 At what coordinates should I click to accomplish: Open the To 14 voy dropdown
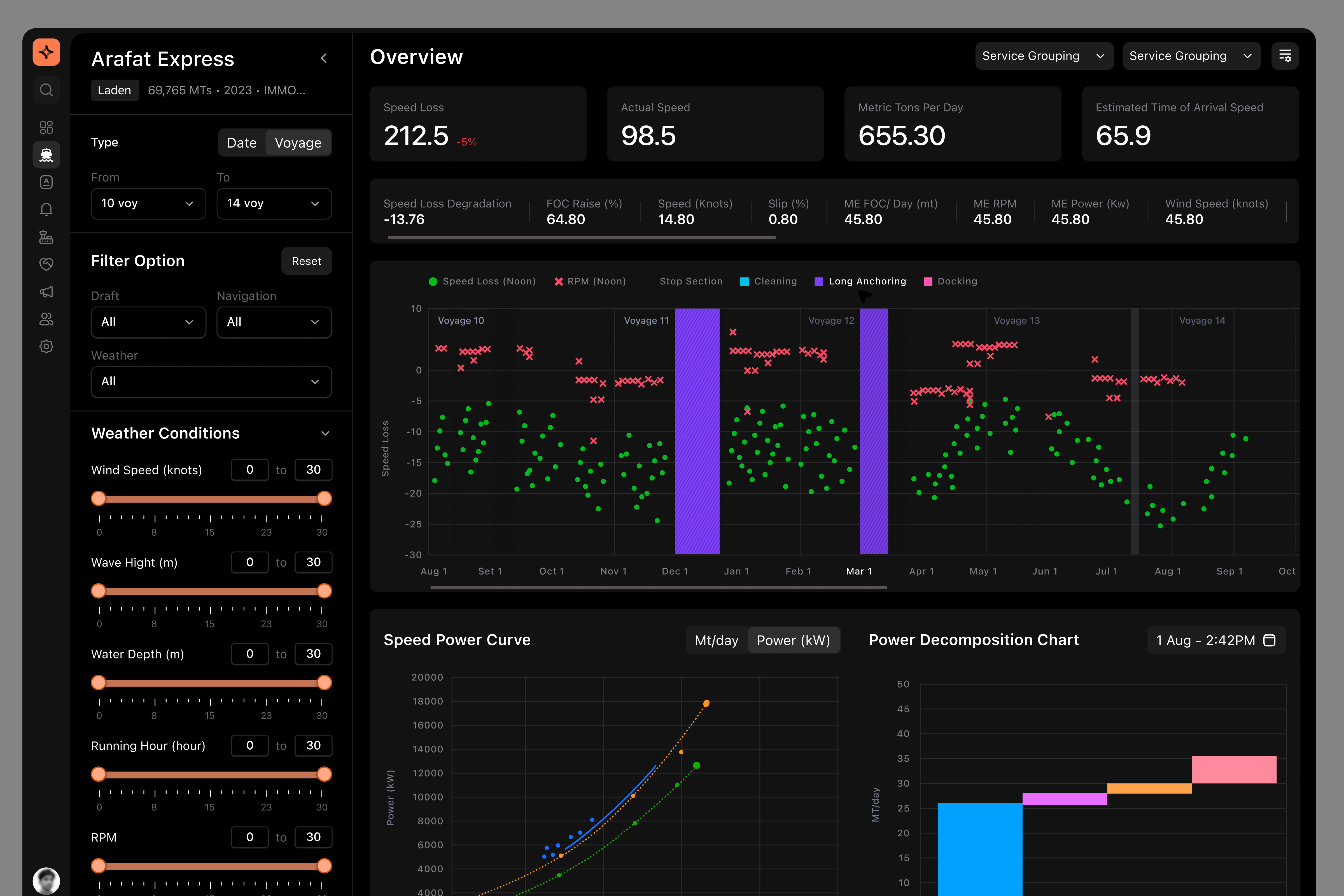tap(274, 204)
